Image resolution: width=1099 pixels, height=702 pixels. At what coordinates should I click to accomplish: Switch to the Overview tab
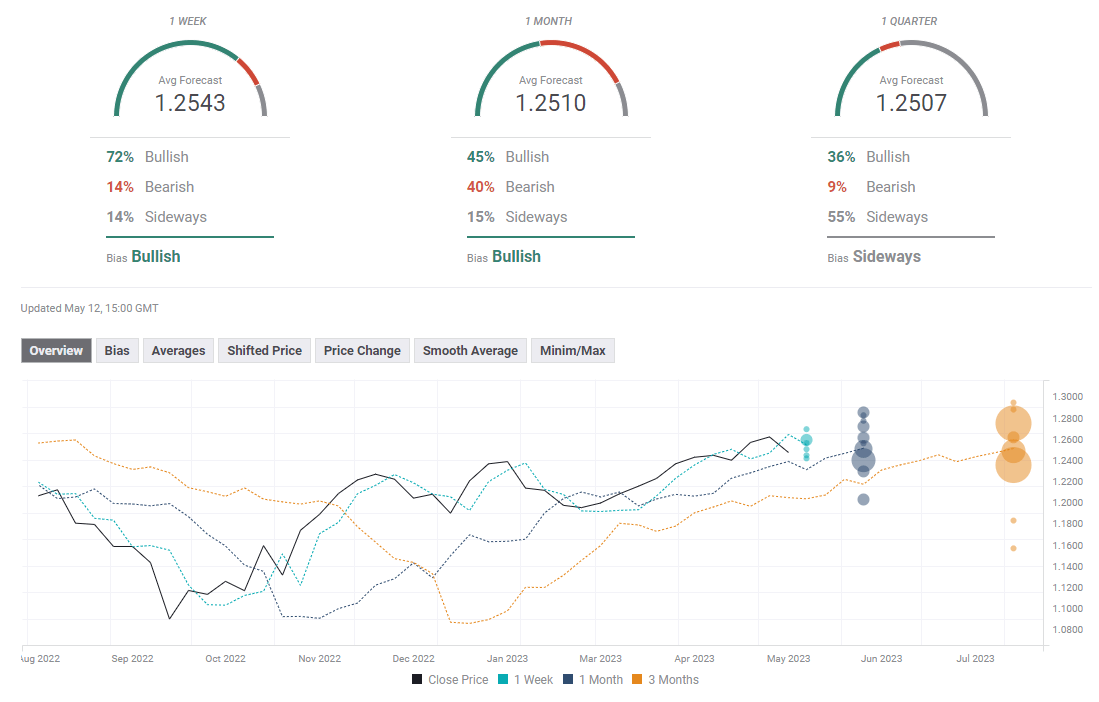click(56, 351)
